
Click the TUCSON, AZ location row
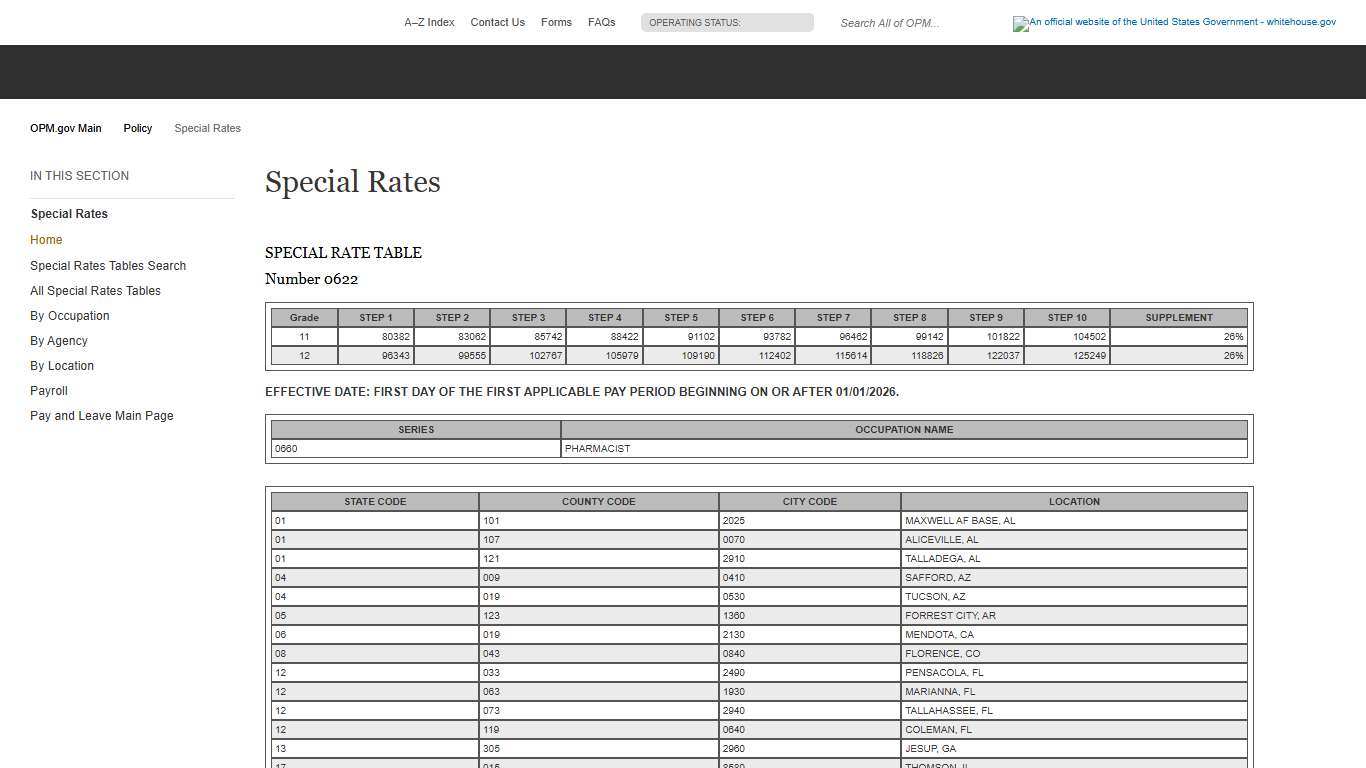point(1074,596)
